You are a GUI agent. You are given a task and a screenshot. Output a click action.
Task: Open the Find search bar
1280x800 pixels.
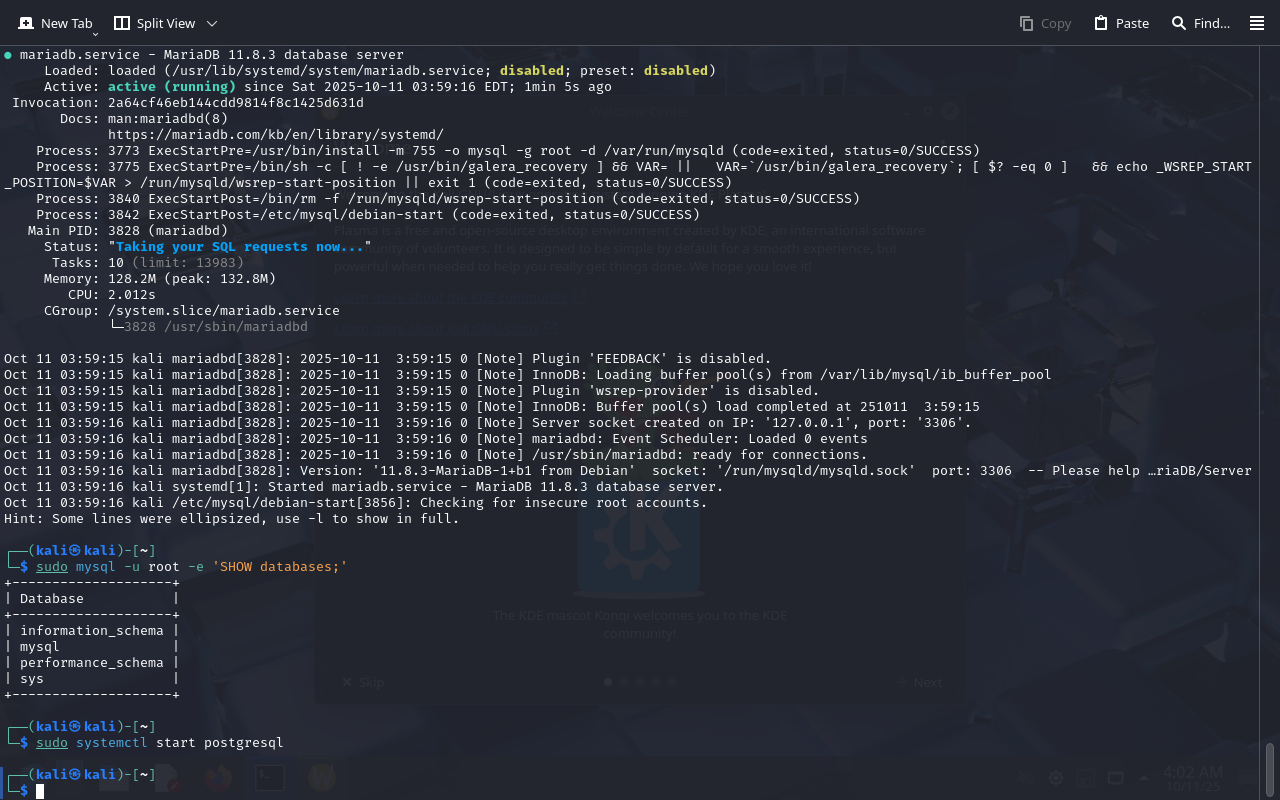[x=1200, y=23]
